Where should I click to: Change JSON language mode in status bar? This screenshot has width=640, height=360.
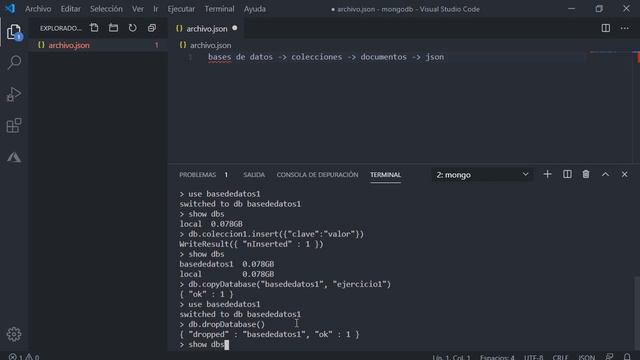(x=587, y=357)
